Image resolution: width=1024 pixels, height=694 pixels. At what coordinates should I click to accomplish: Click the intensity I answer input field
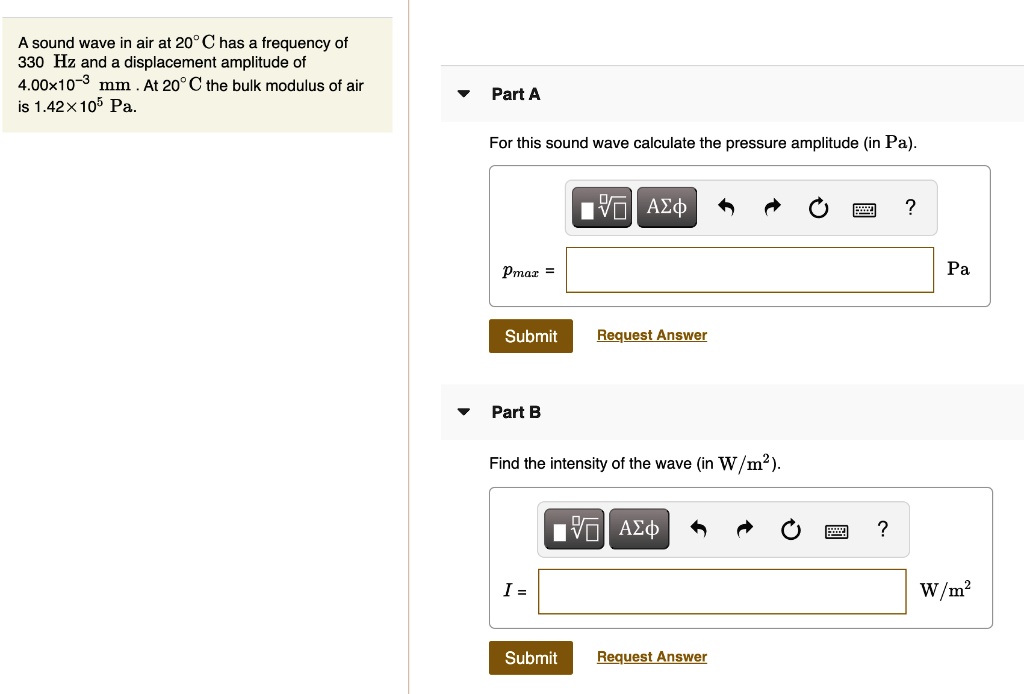pyautogui.click(x=721, y=591)
